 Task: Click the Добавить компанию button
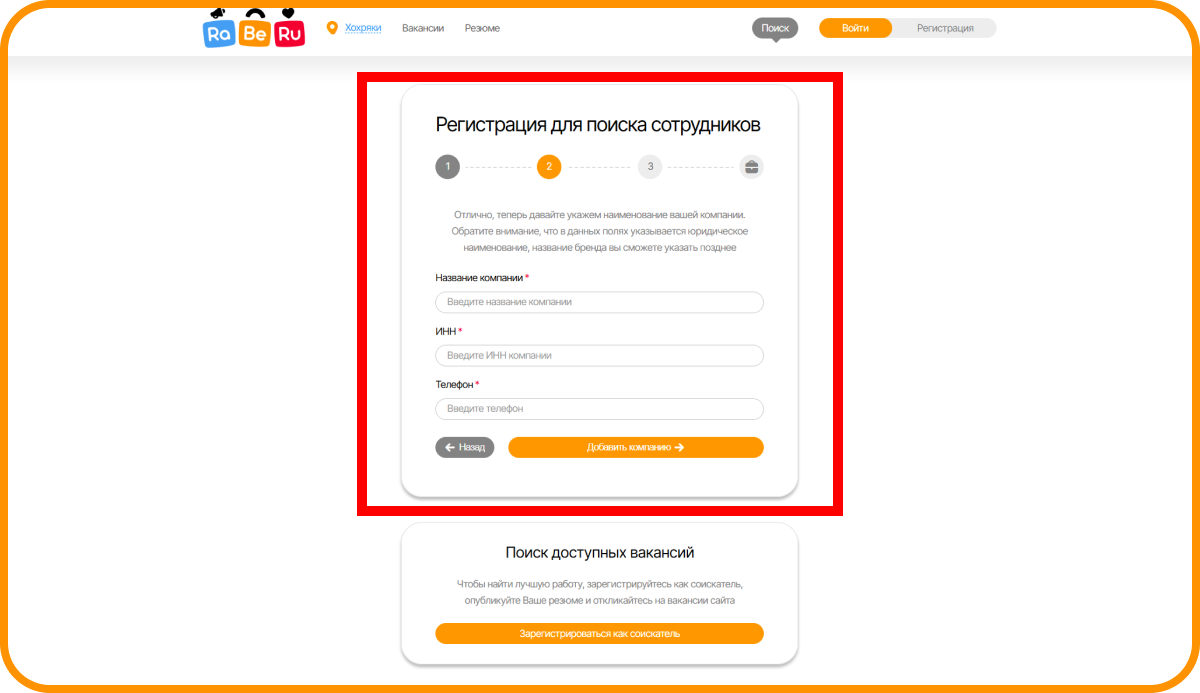[636, 447]
